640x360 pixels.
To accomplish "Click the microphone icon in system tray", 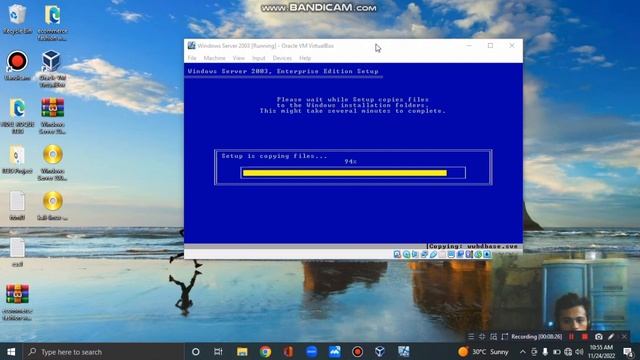I will [x=545, y=351].
